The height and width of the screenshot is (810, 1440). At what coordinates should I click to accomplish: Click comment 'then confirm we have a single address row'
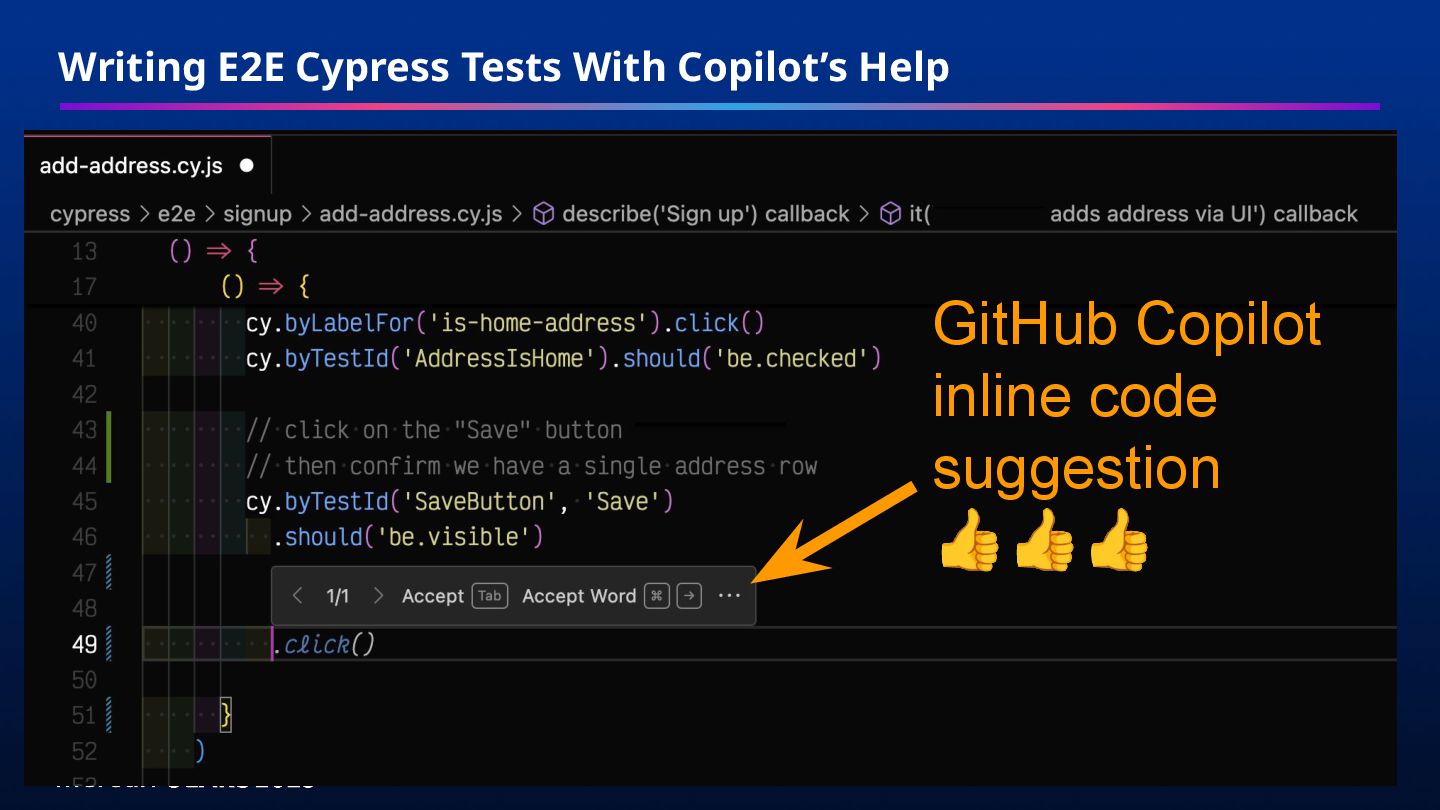pyautogui.click(x=532, y=467)
